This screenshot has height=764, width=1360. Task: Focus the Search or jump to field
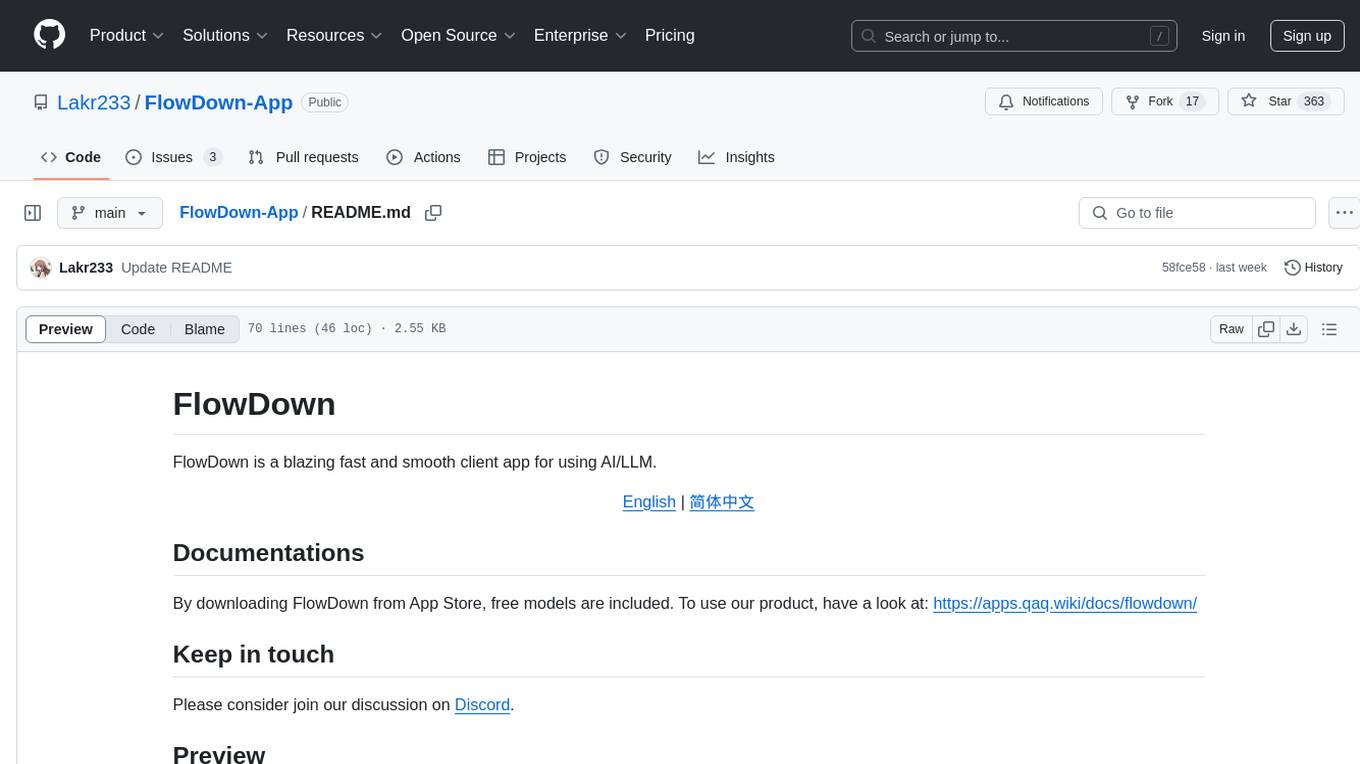coord(1014,36)
